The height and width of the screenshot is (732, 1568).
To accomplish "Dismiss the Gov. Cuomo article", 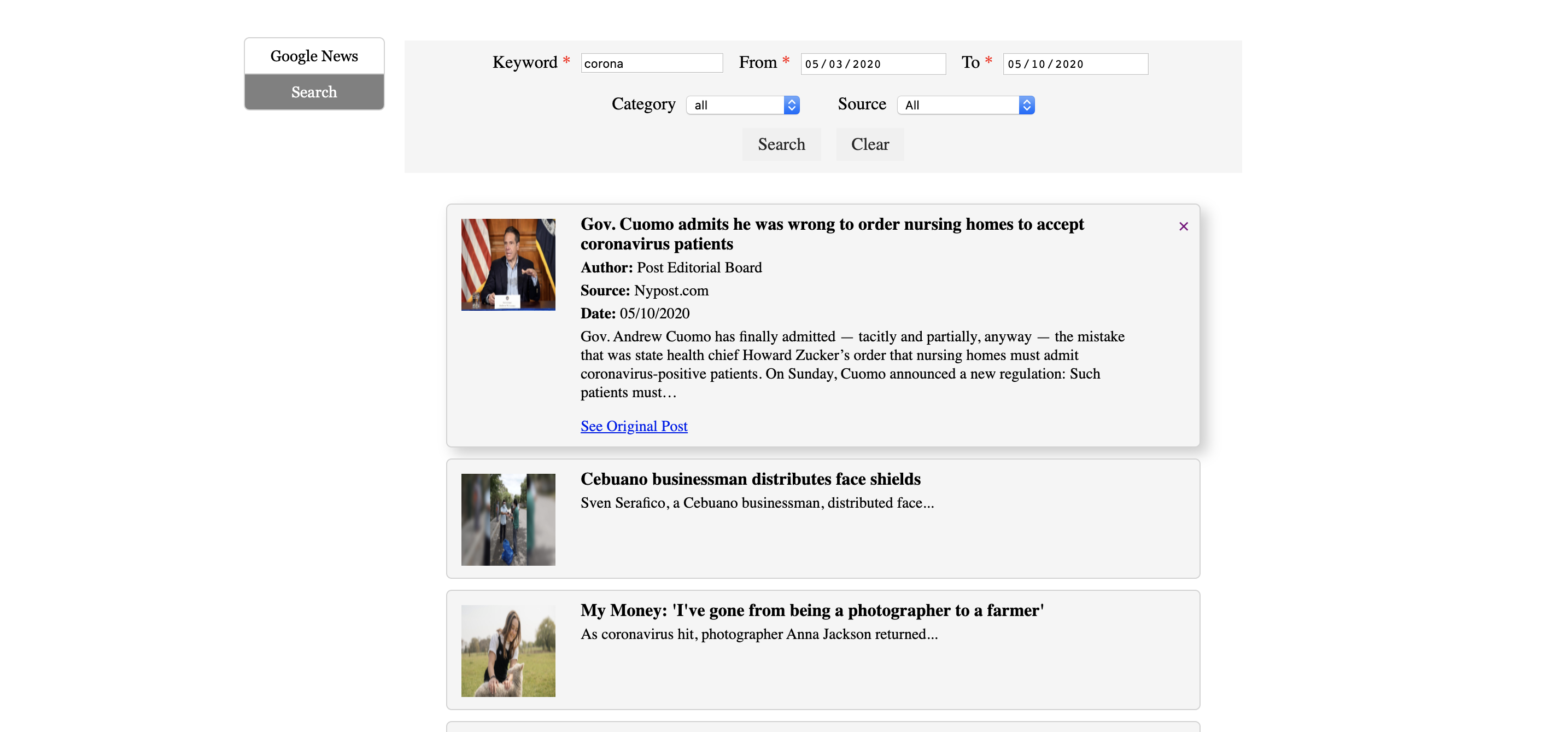I will (1183, 225).
